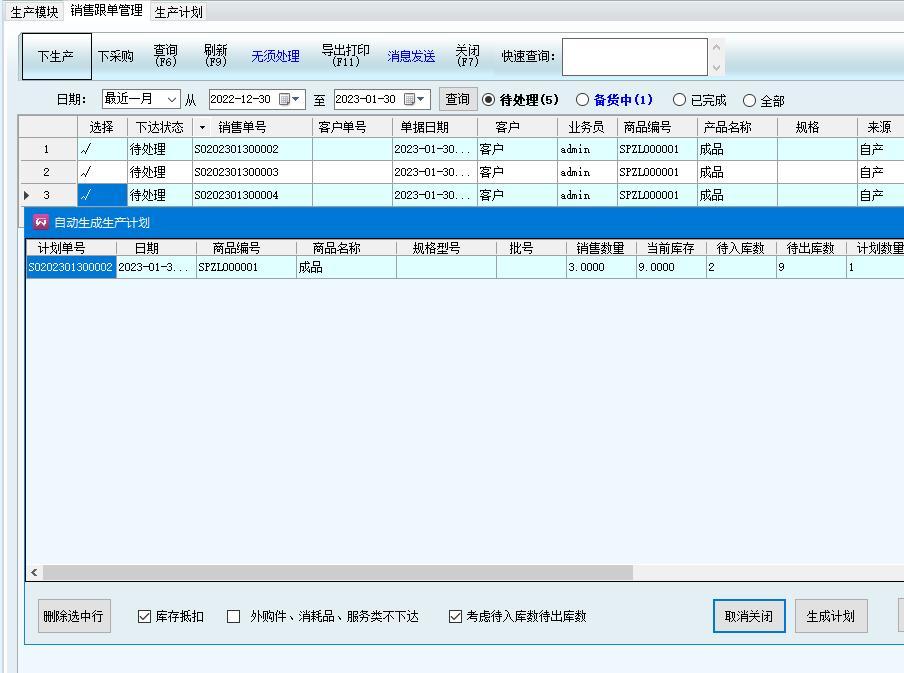The height and width of the screenshot is (673, 904).
Task: Enable 外购件、消耗品、服务类不下达 checkbox
Action: click(x=234, y=617)
